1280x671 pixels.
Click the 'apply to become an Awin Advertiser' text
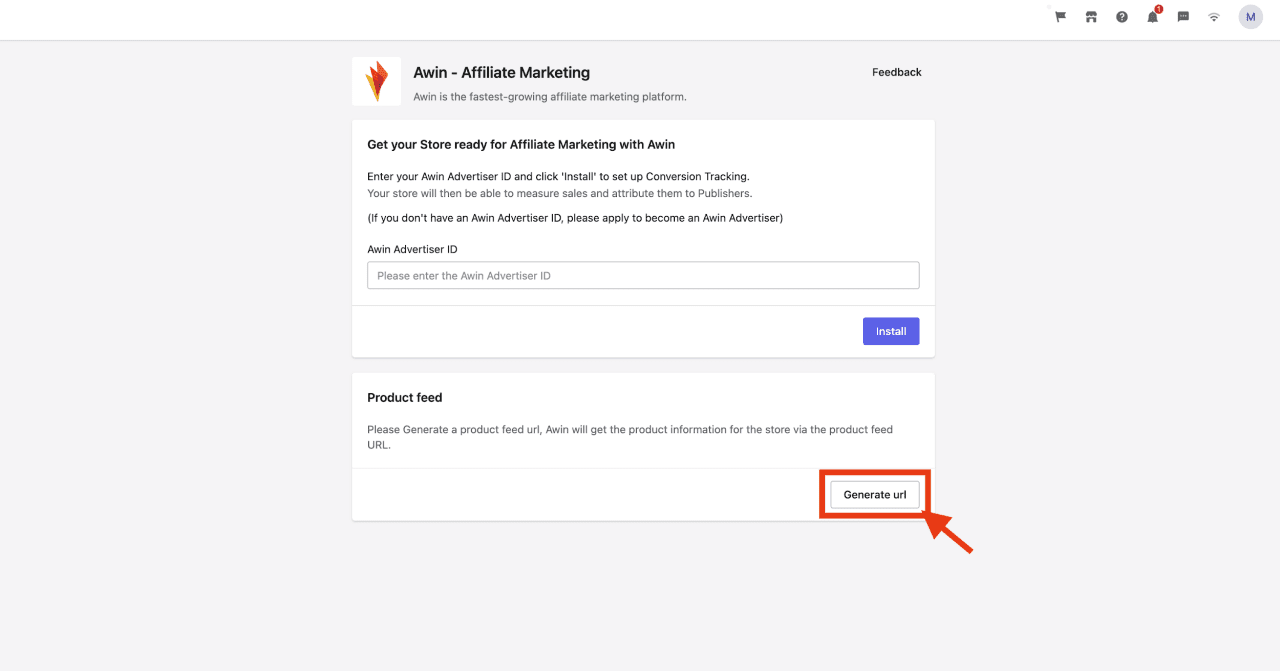575,218
